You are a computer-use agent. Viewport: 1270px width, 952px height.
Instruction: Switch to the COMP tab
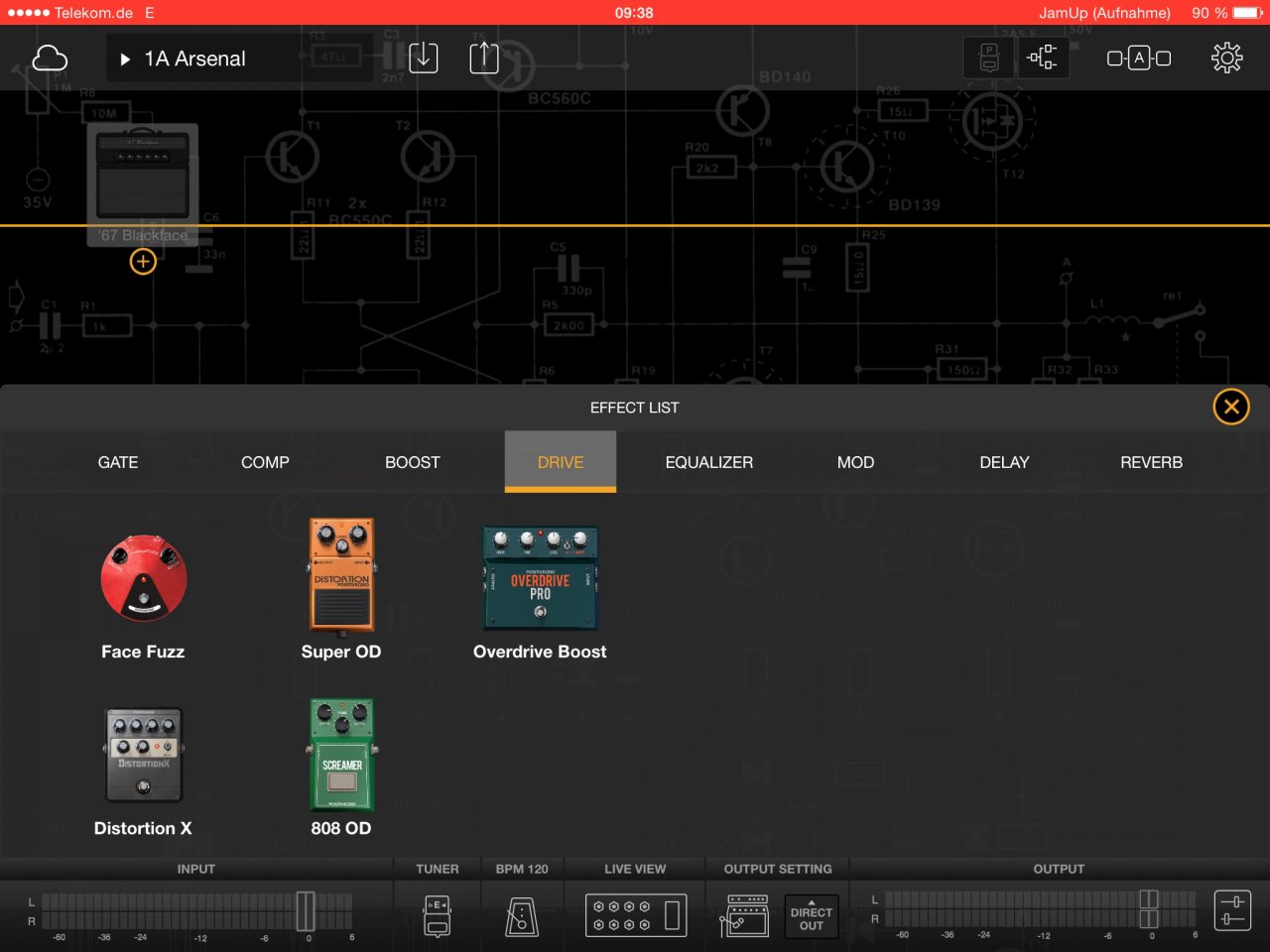coord(265,462)
